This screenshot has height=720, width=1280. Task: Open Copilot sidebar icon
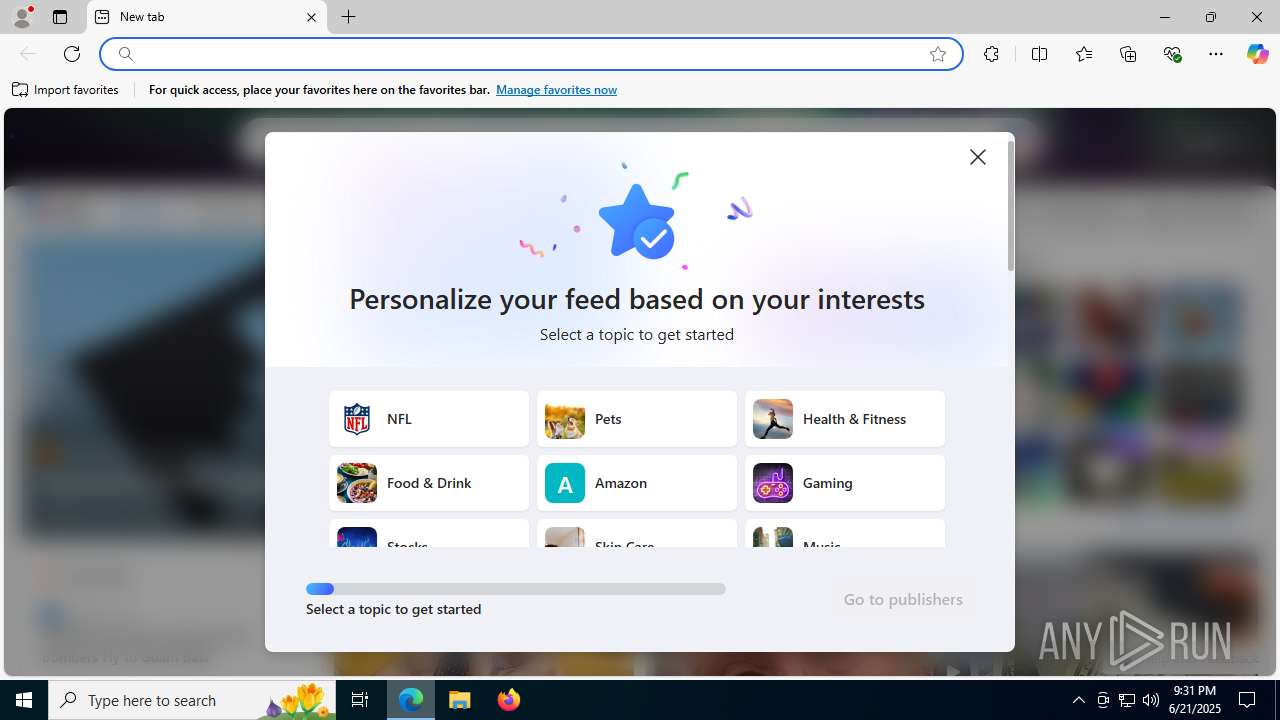click(x=1257, y=54)
